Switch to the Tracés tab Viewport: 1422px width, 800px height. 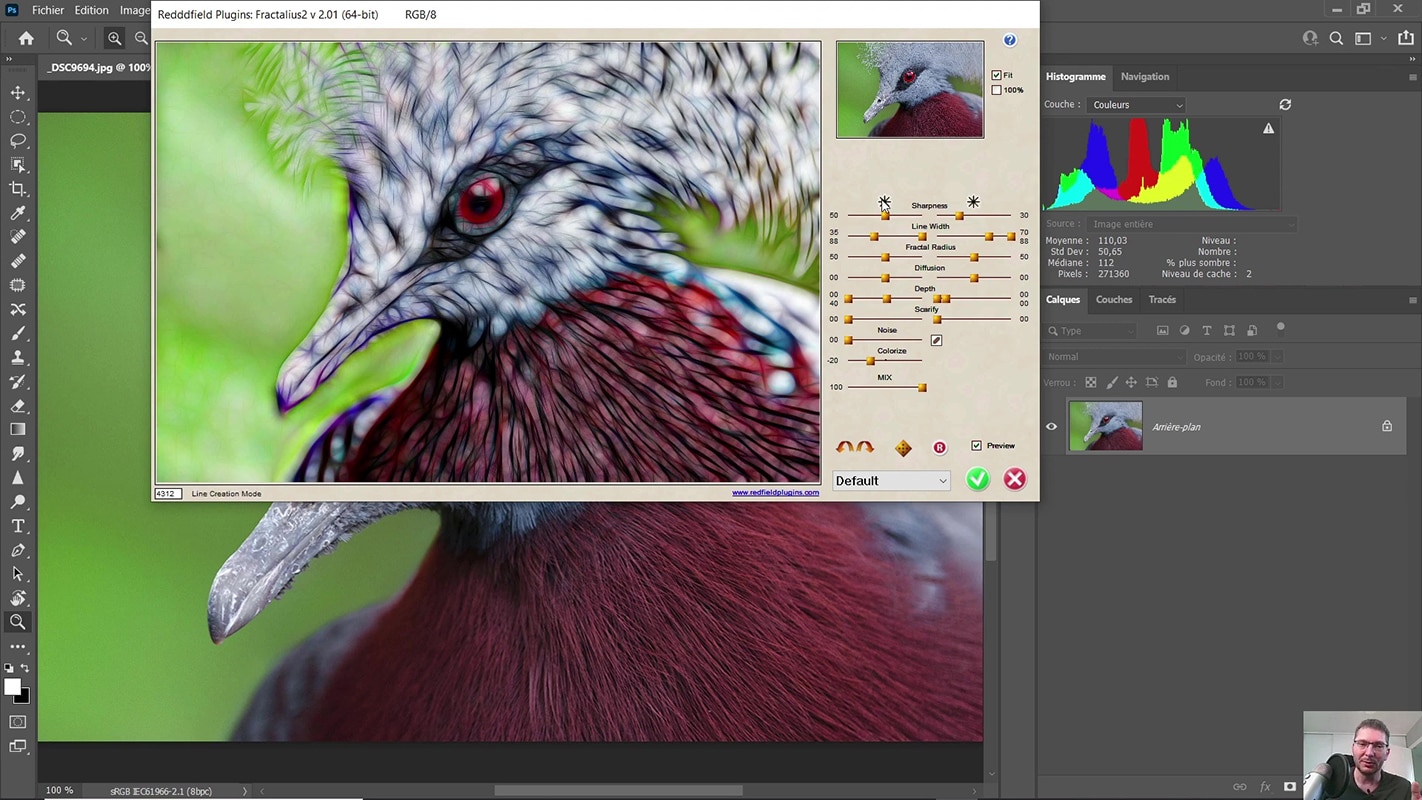click(1162, 299)
